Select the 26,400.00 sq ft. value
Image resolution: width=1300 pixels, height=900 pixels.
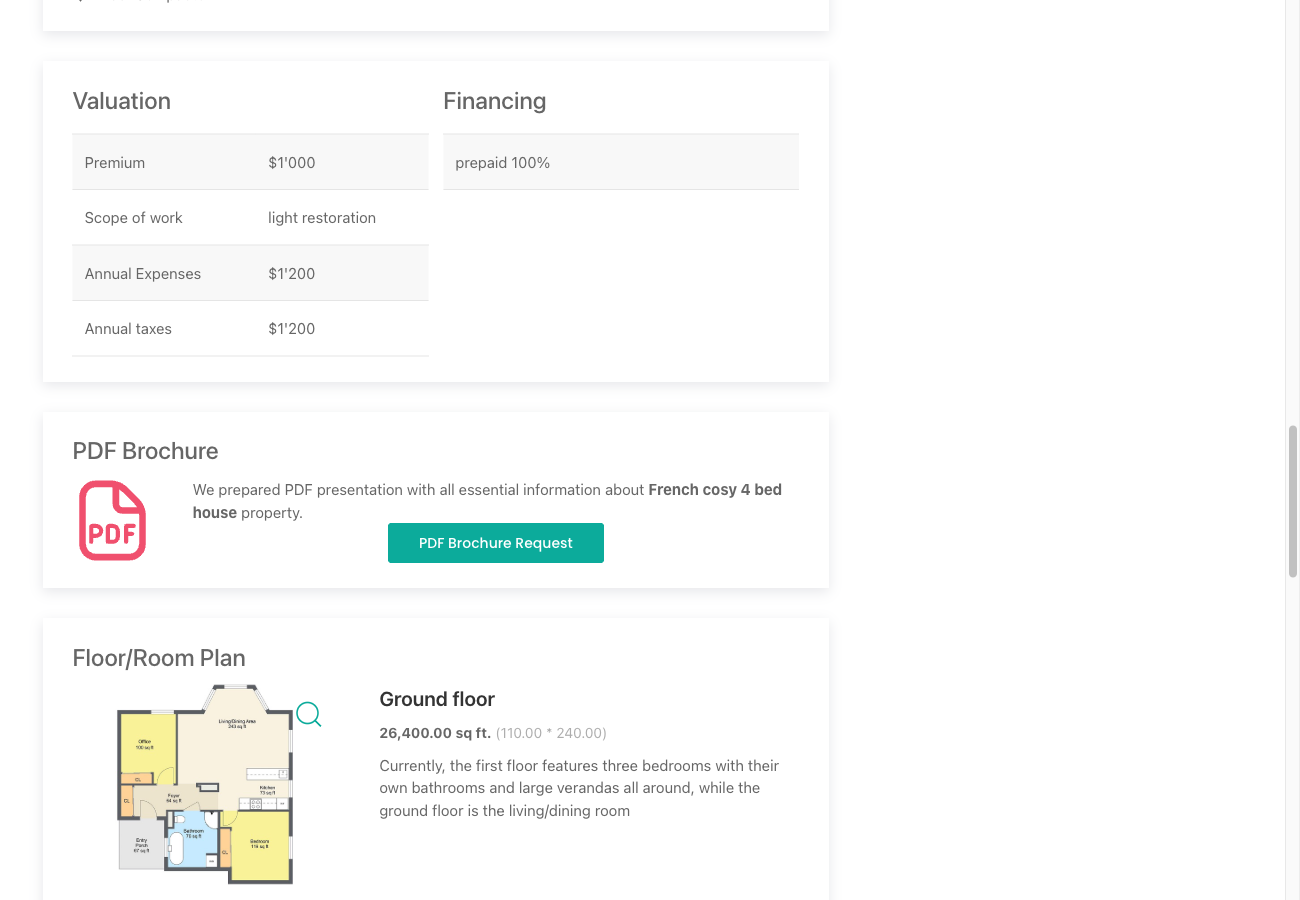pos(435,732)
